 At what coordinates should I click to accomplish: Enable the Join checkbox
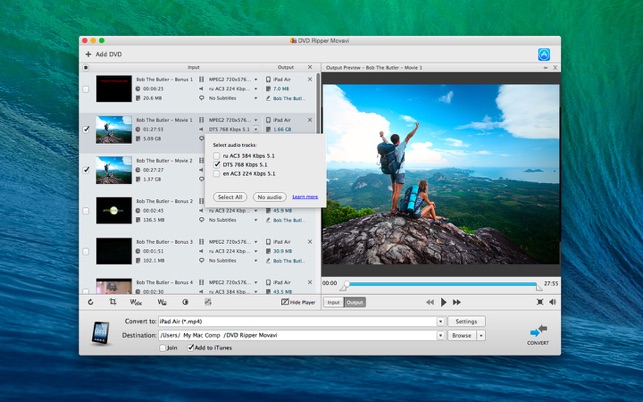163,348
